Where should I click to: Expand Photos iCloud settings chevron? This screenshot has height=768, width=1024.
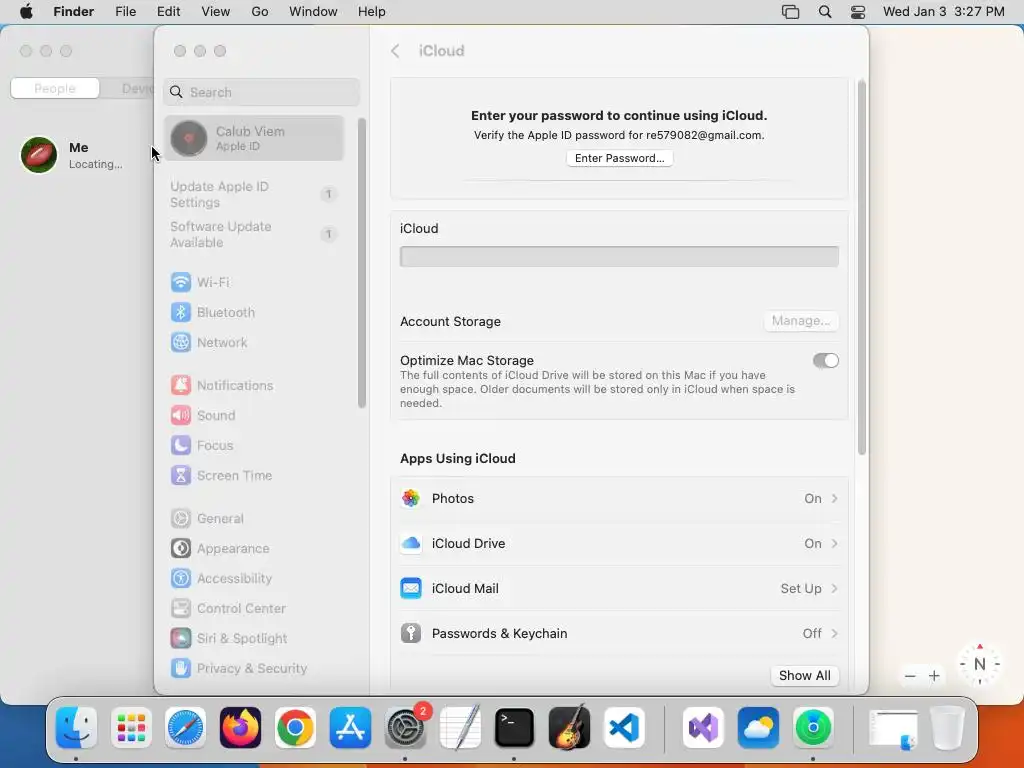pyautogui.click(x=835, y=498)
